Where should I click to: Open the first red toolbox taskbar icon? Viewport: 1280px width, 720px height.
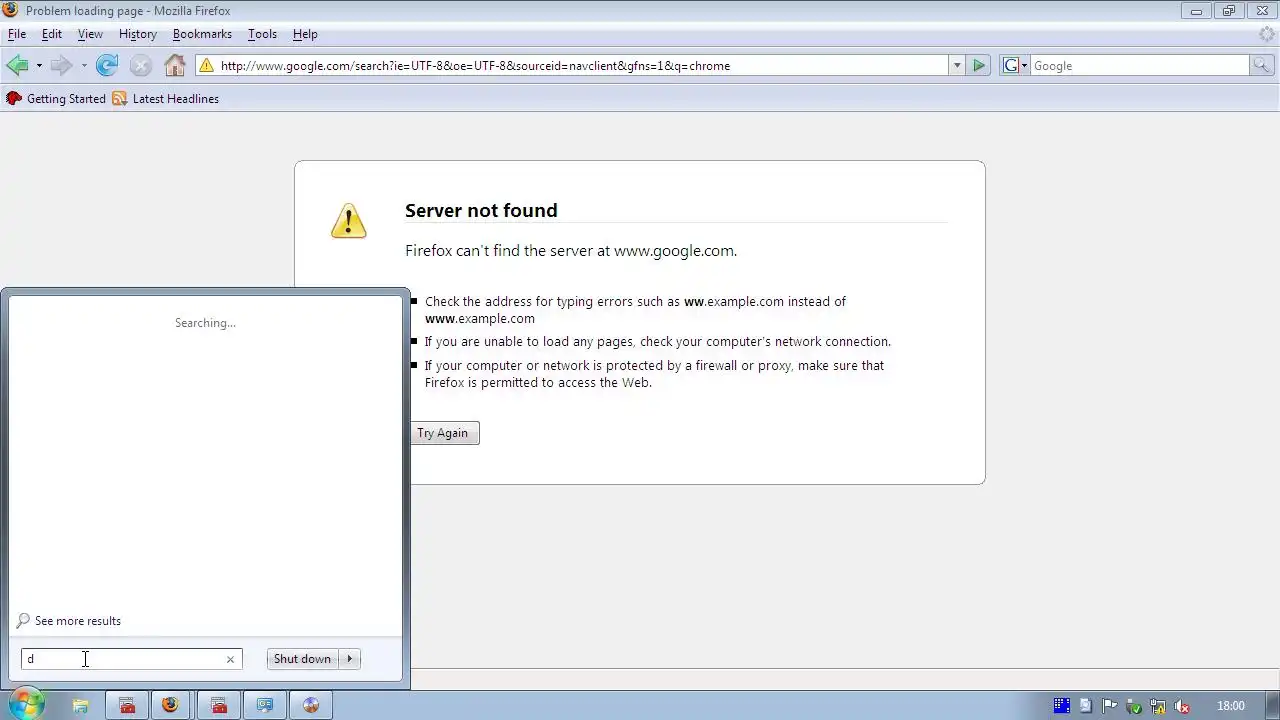127,705
